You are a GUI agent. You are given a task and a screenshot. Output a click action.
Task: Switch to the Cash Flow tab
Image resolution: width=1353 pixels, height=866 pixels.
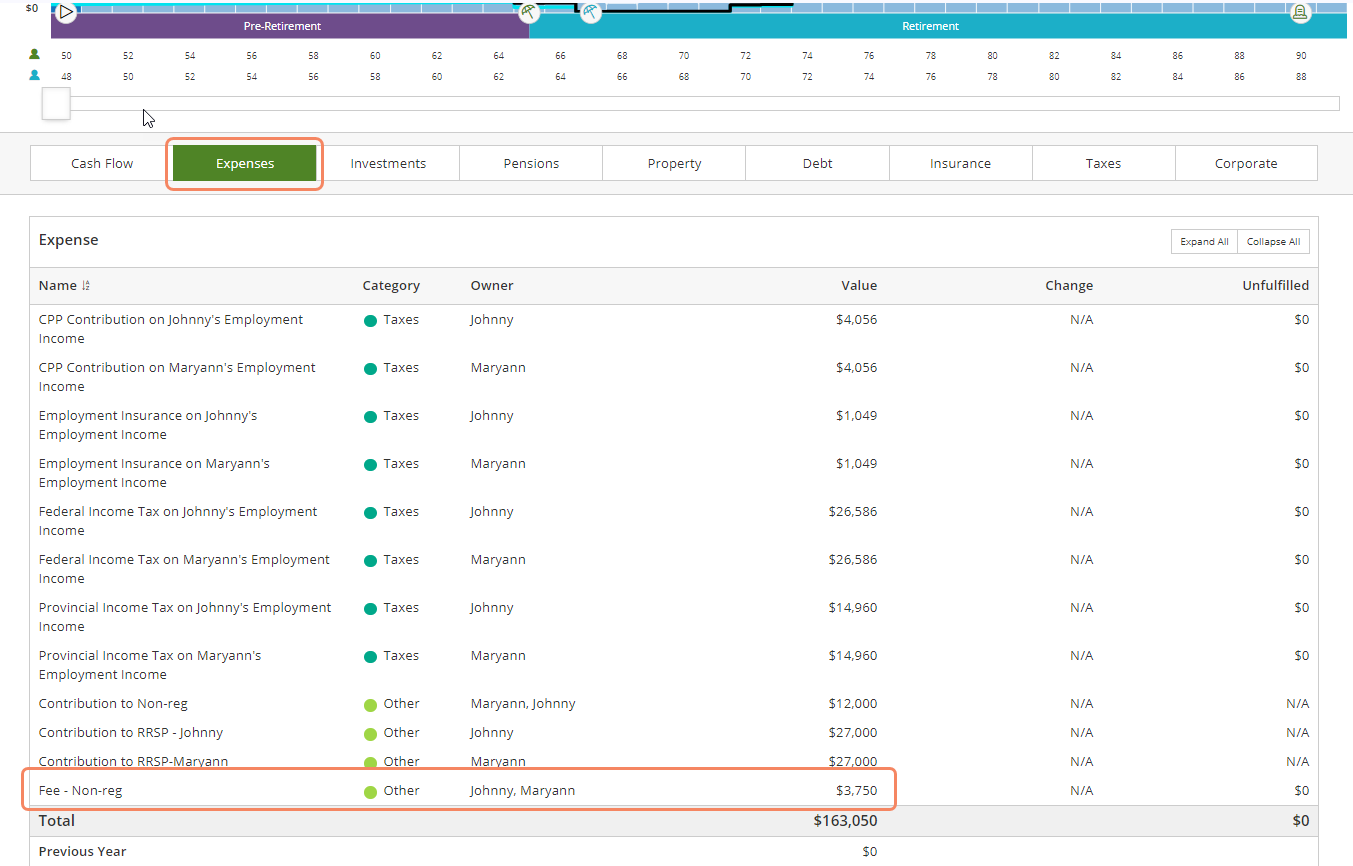click(102, 163)
